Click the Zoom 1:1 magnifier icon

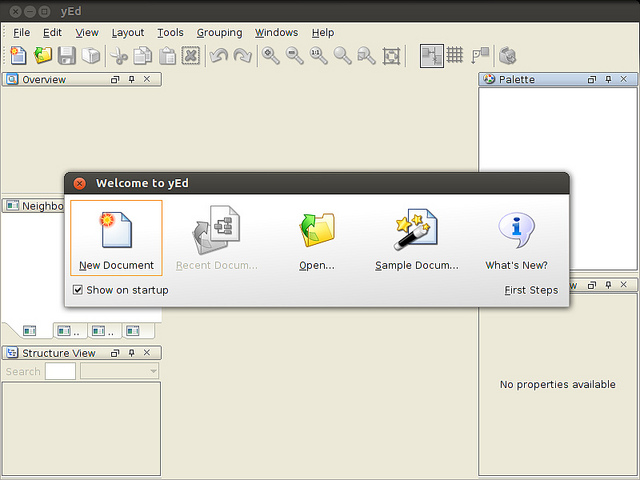click(318, 56)
